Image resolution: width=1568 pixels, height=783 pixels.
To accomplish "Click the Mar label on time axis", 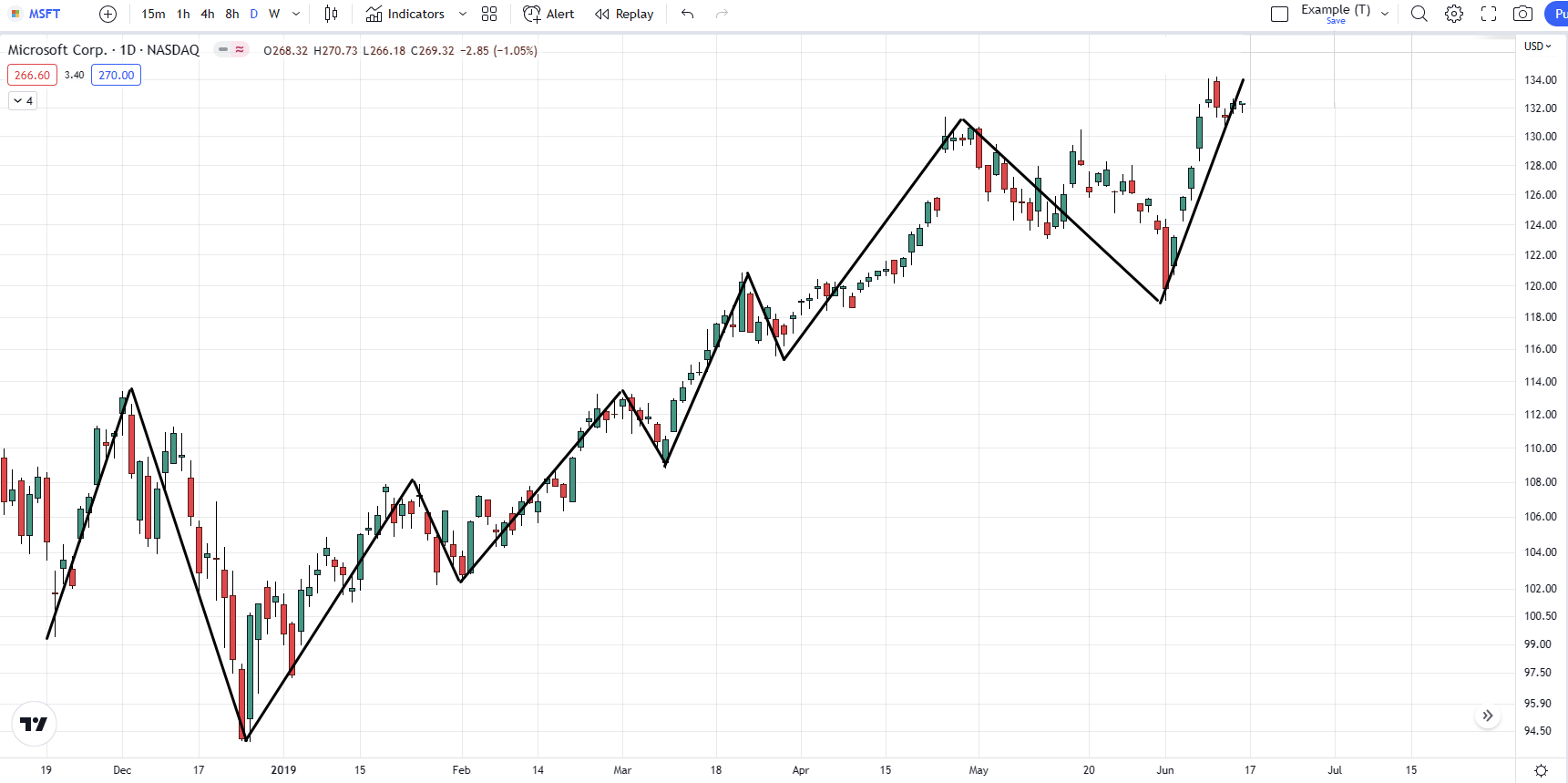I will click(622, 770).
